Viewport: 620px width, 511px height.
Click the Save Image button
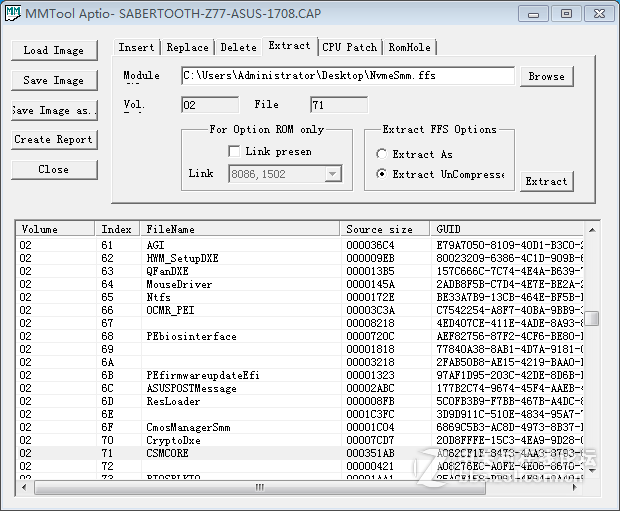click(x=54, y=80)
